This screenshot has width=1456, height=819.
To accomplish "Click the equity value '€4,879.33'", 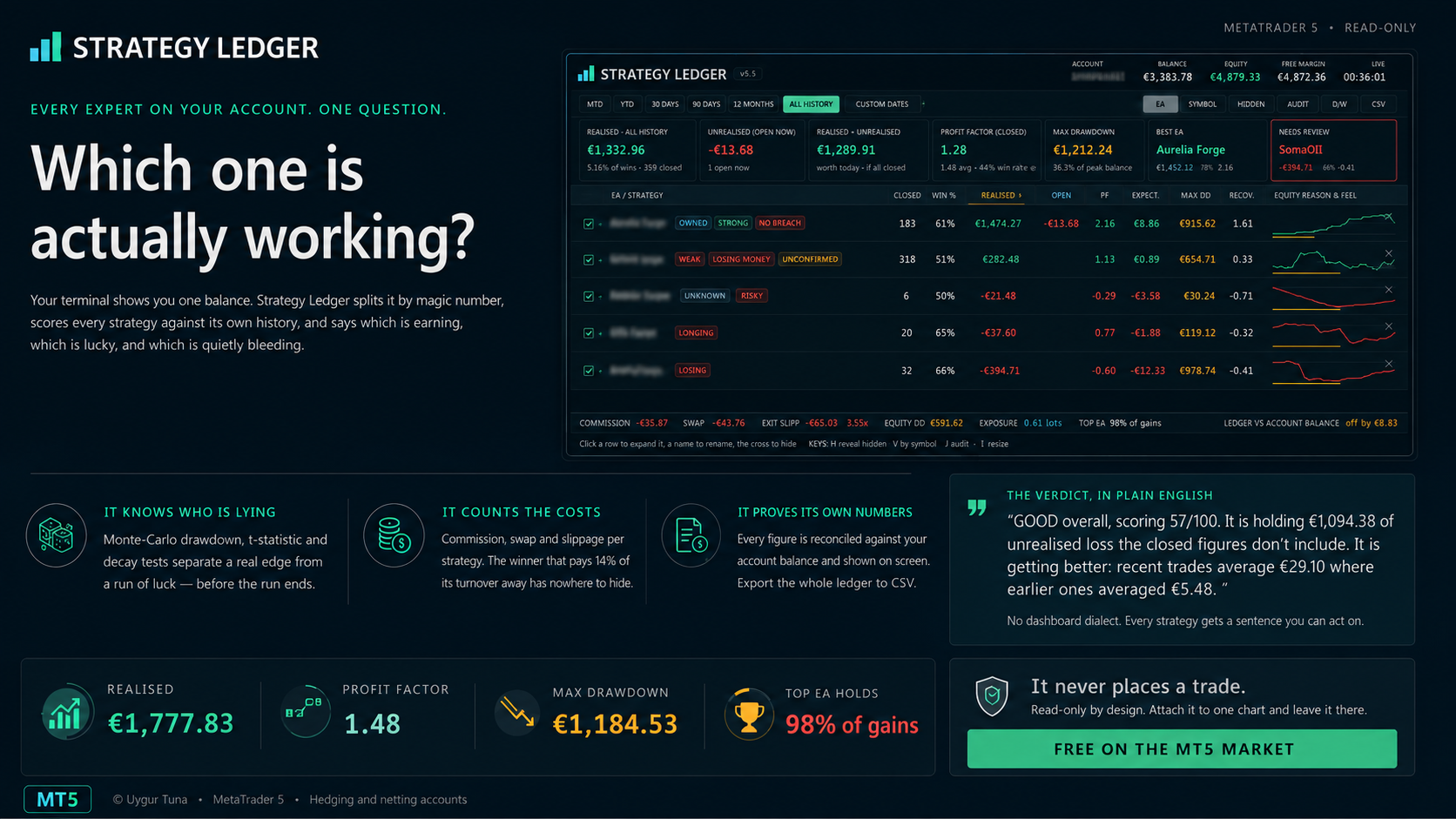I will 1236,77.
